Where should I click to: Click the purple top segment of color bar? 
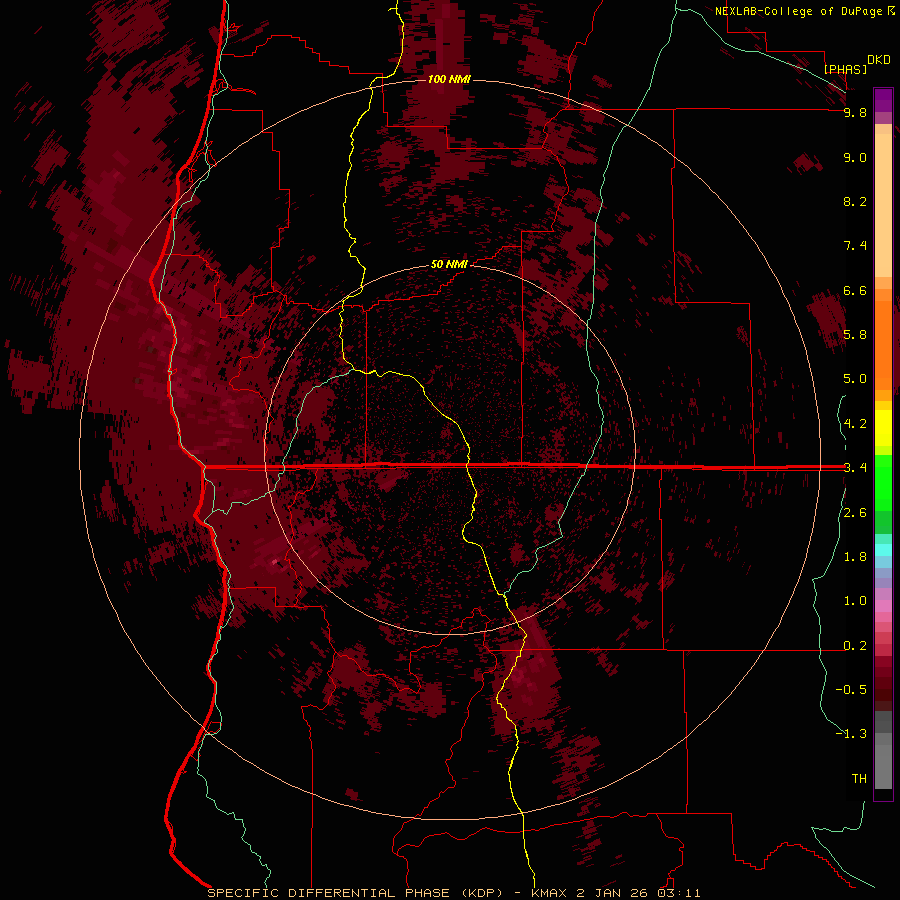click(x=883, y=100)
